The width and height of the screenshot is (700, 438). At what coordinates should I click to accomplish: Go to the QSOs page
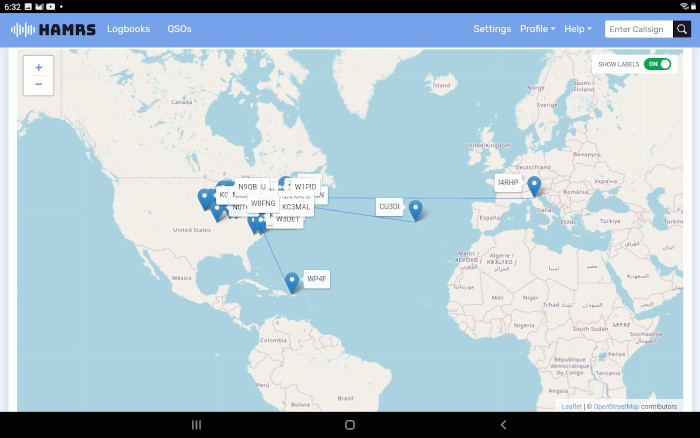(179, 29)
